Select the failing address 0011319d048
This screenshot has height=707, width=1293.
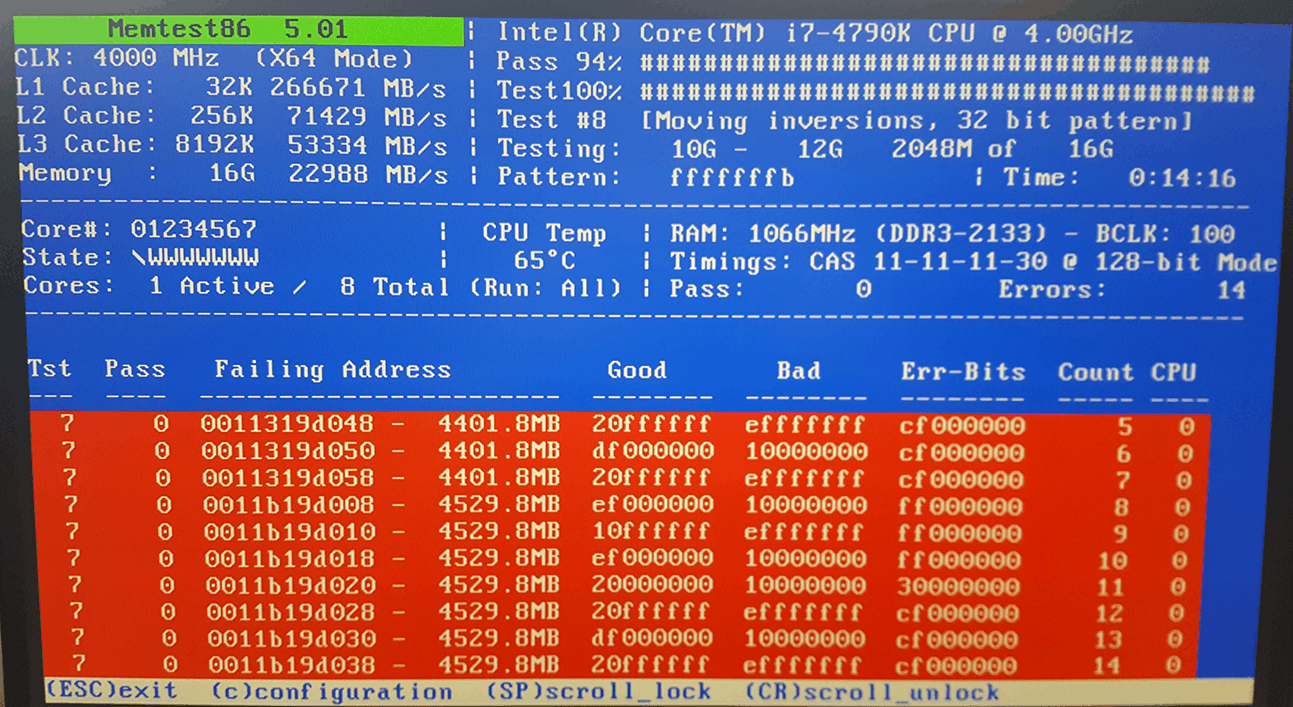pyautogui.click(x=287, y=424)
